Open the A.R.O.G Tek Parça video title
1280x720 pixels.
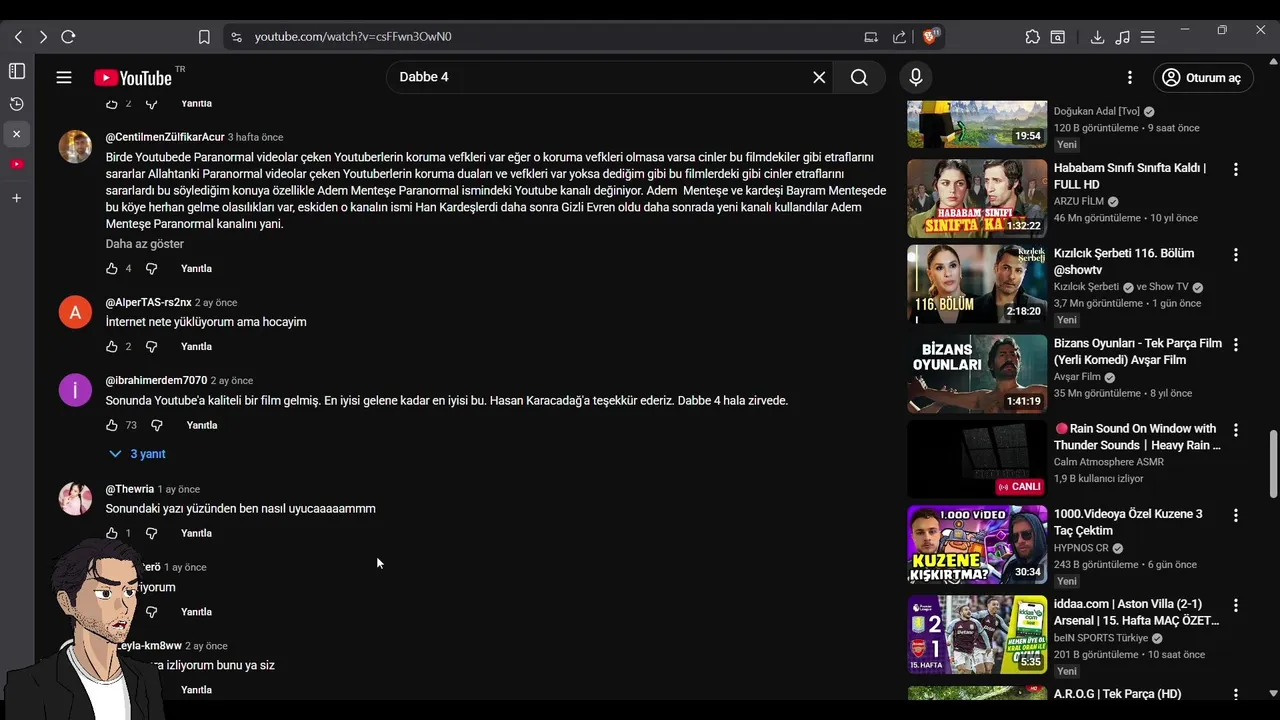coord(1117,694)
